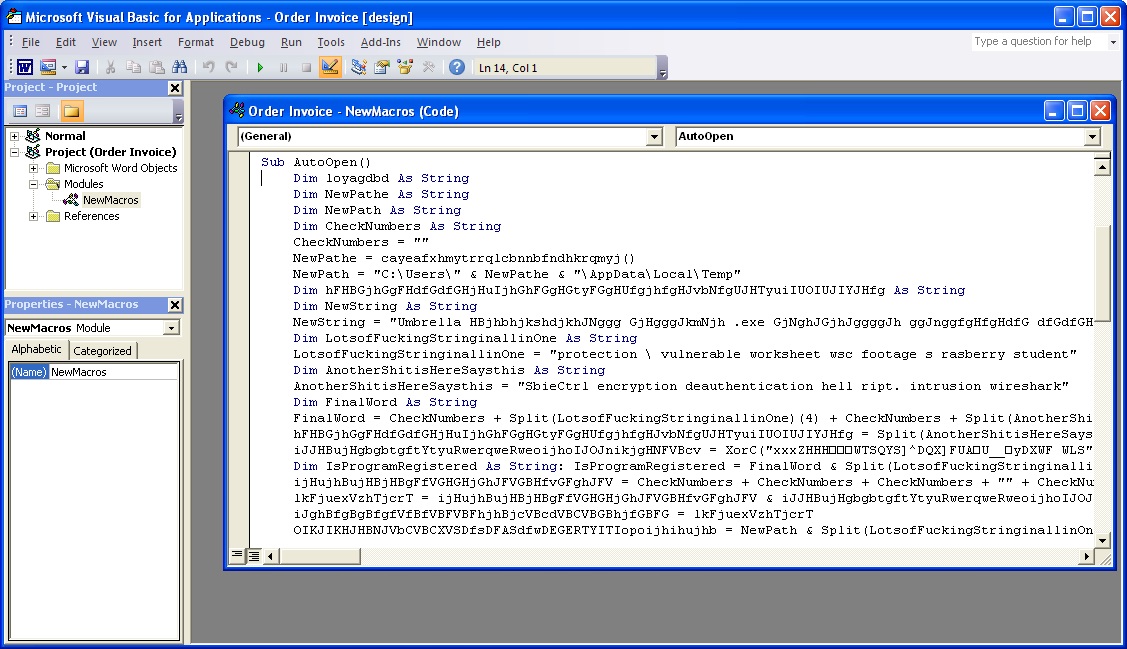Screen dimensions: 1127x649
Task: Click code window scroll up arrow
Action: (1102, 167)
